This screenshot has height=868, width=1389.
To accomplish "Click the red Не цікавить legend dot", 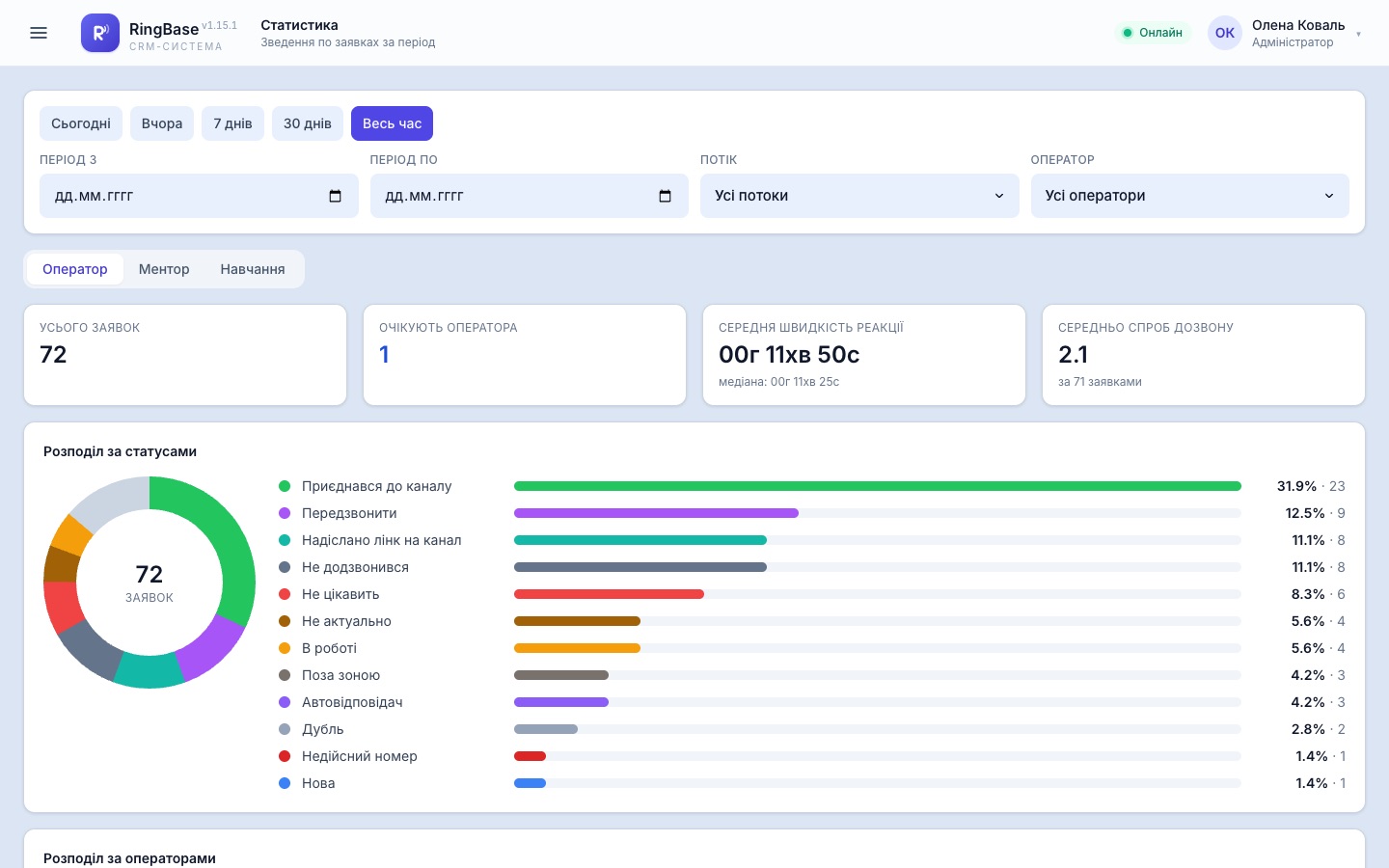I will [x=285, y=594].
